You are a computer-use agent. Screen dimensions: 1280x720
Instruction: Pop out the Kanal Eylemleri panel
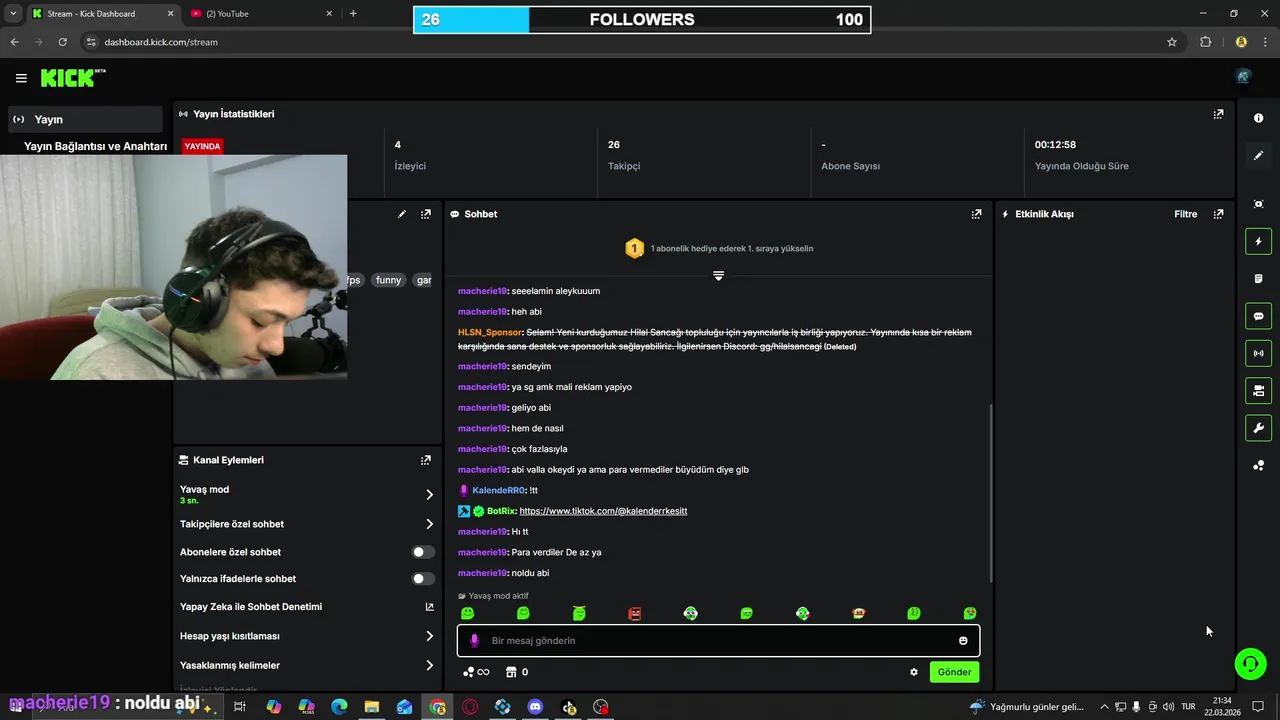pos(426,460)
